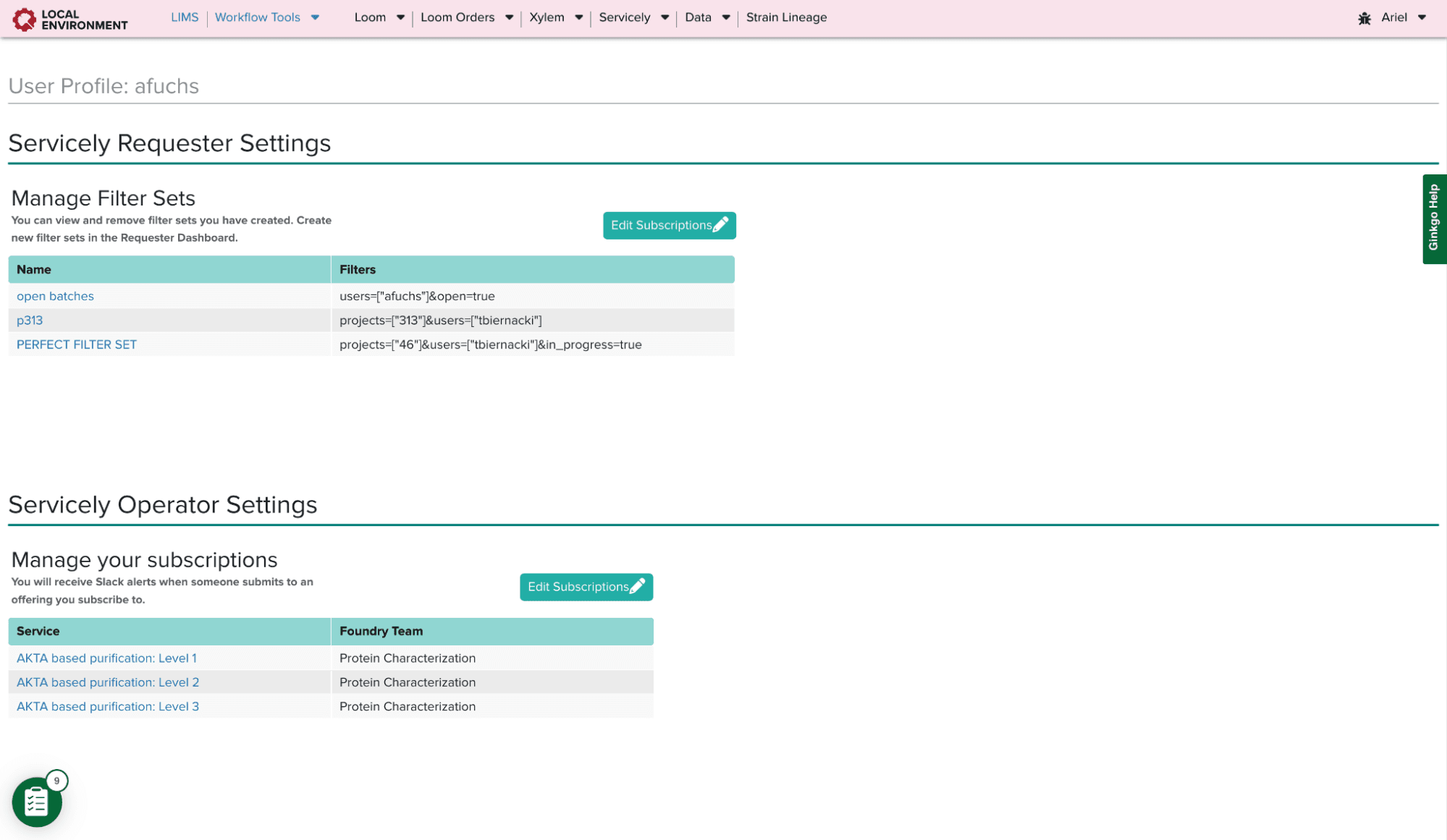Open the Ginkgo Help side tab
The height and width of the screenshot is (840, 1447).
[x=1434, y=219]
